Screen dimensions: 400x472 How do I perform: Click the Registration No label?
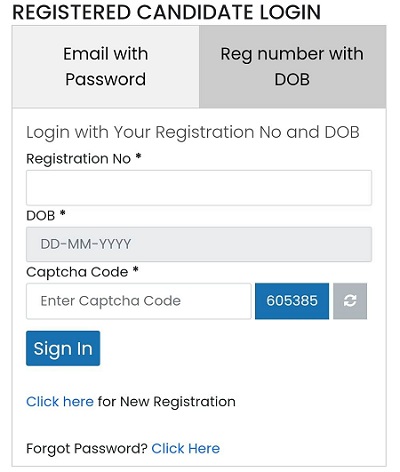coord(78,159)
